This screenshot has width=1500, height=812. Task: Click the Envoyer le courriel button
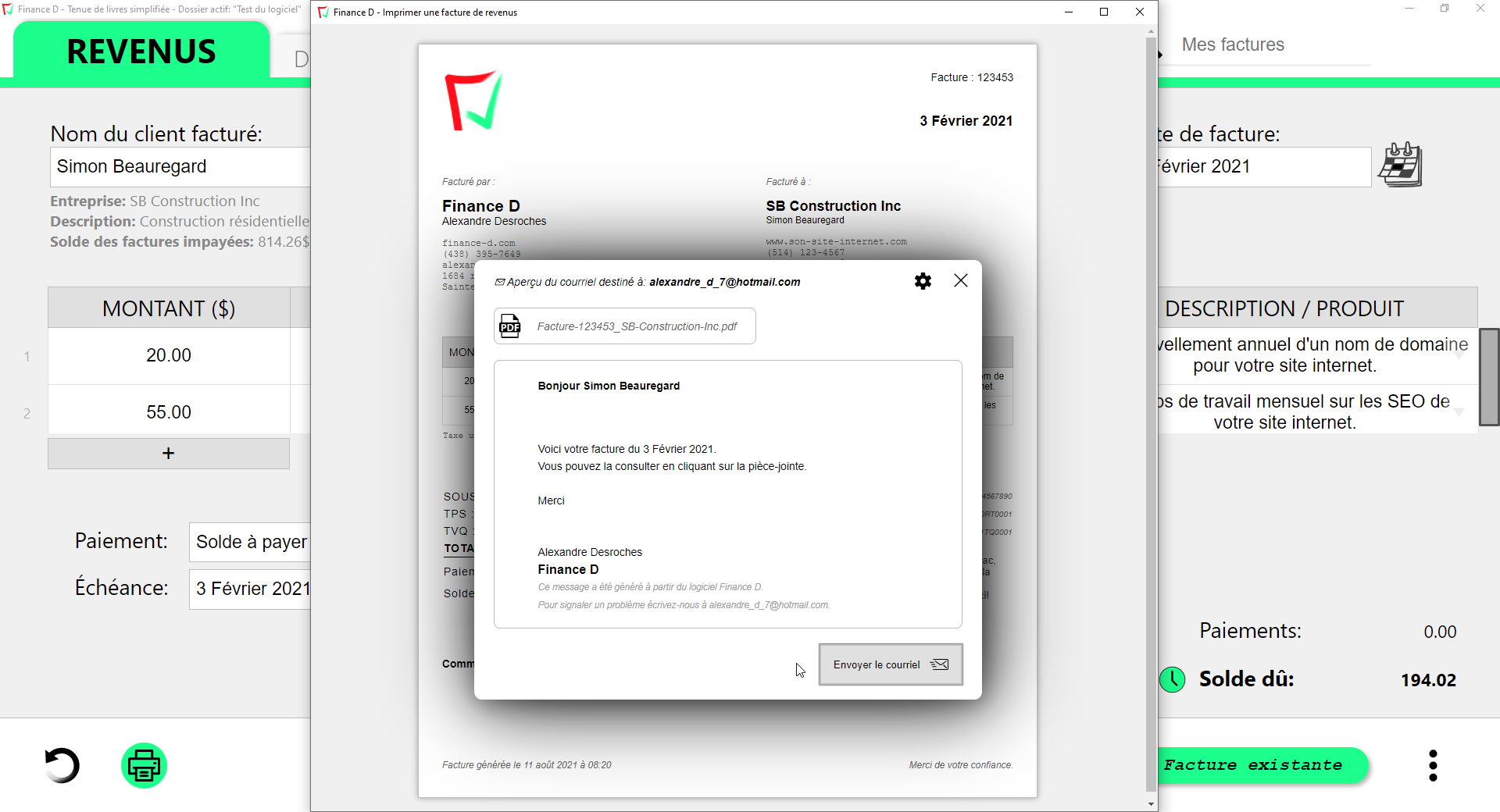coord(890,664)
